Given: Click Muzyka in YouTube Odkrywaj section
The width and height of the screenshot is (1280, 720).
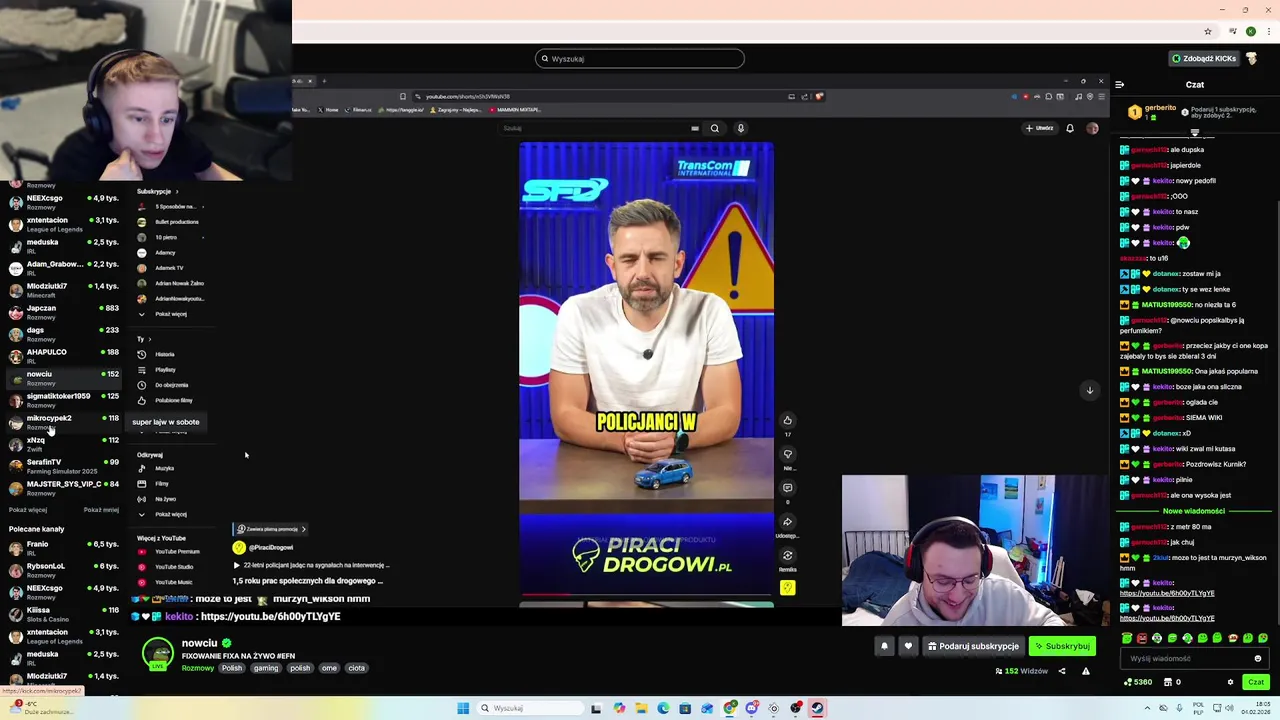Looking at the screenshot, I should point(164,468).
